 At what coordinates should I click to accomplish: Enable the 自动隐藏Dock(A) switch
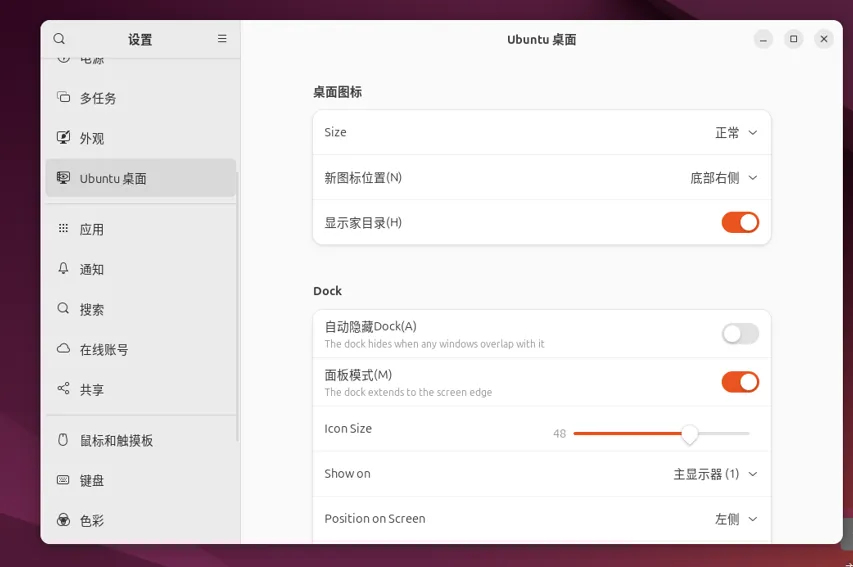[x=740, y=334]
